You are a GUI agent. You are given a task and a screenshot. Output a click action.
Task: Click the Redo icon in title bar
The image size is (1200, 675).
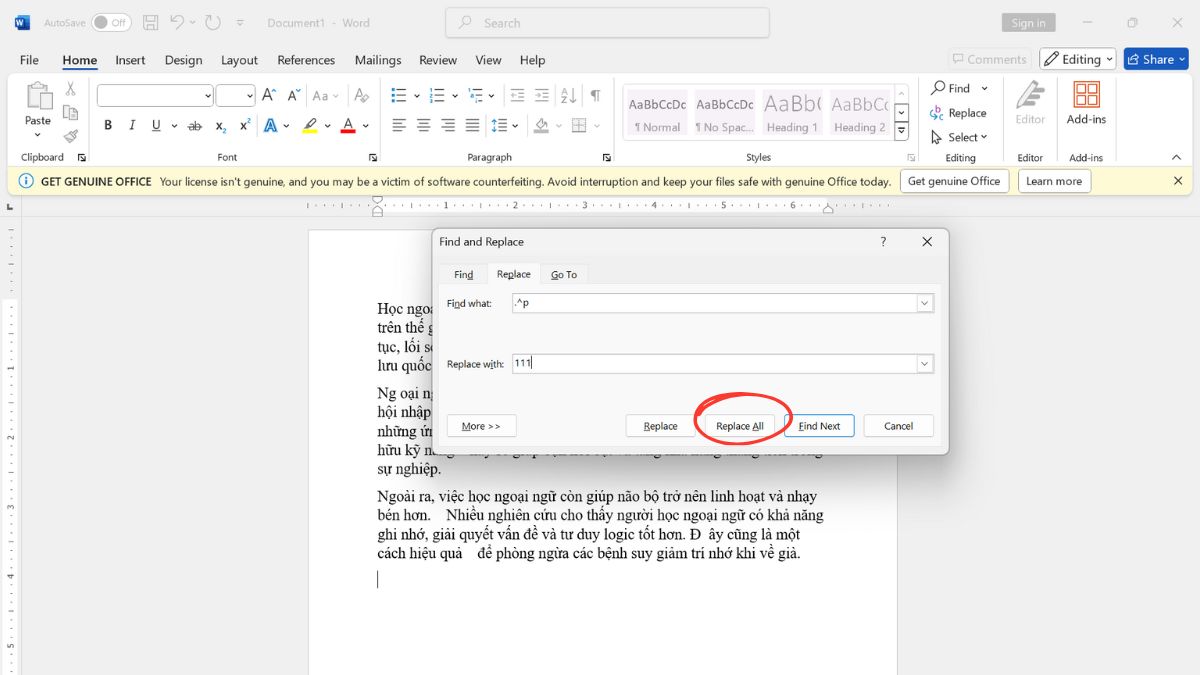[x=212, y=22]
